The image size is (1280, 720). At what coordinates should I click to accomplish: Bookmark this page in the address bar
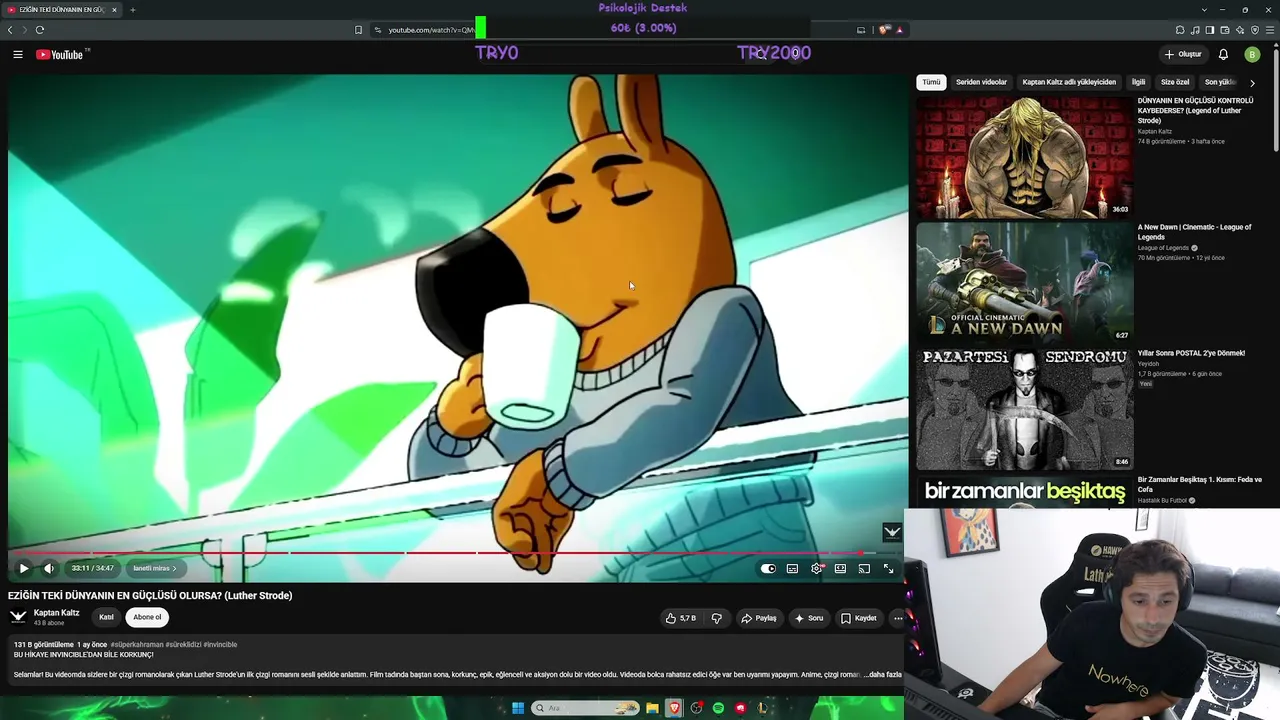pyautogui.click(x=359, y=30)
